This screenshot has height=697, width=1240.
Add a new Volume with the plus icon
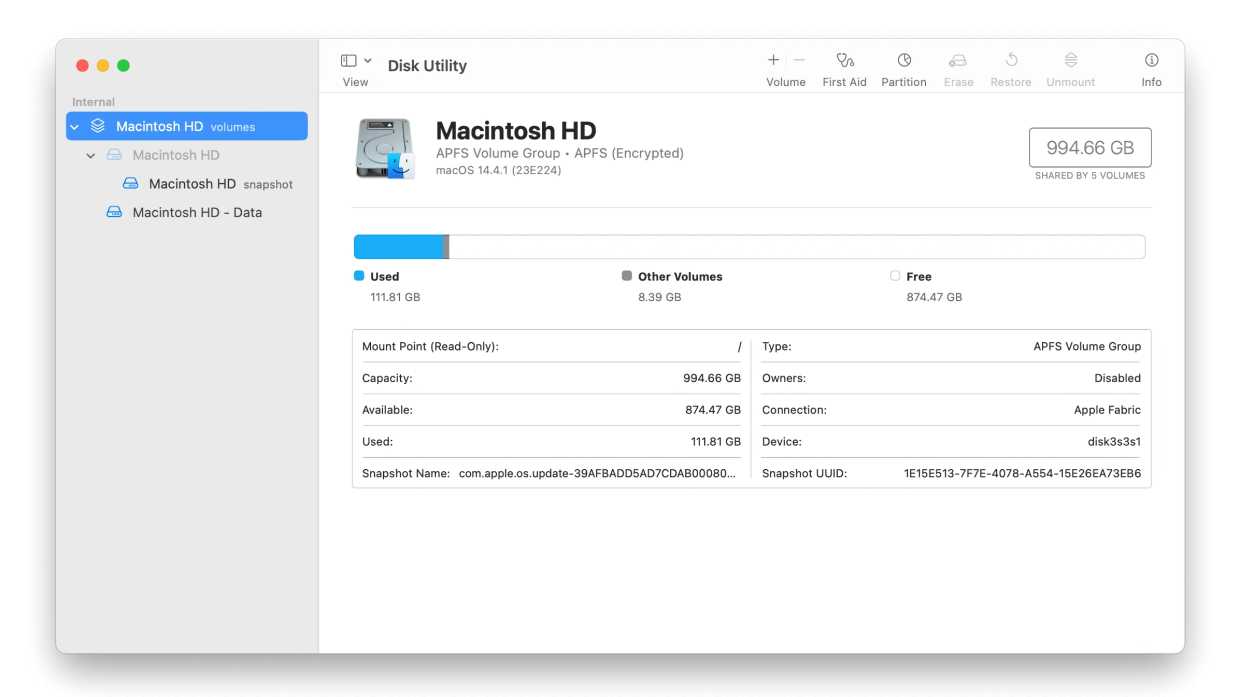pyautogui.click(x=772, y=59)
